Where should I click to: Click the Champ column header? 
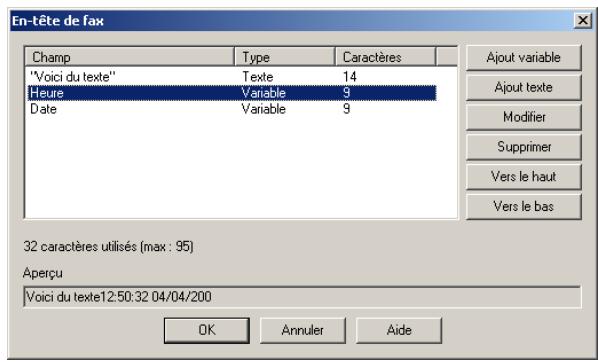130,57
